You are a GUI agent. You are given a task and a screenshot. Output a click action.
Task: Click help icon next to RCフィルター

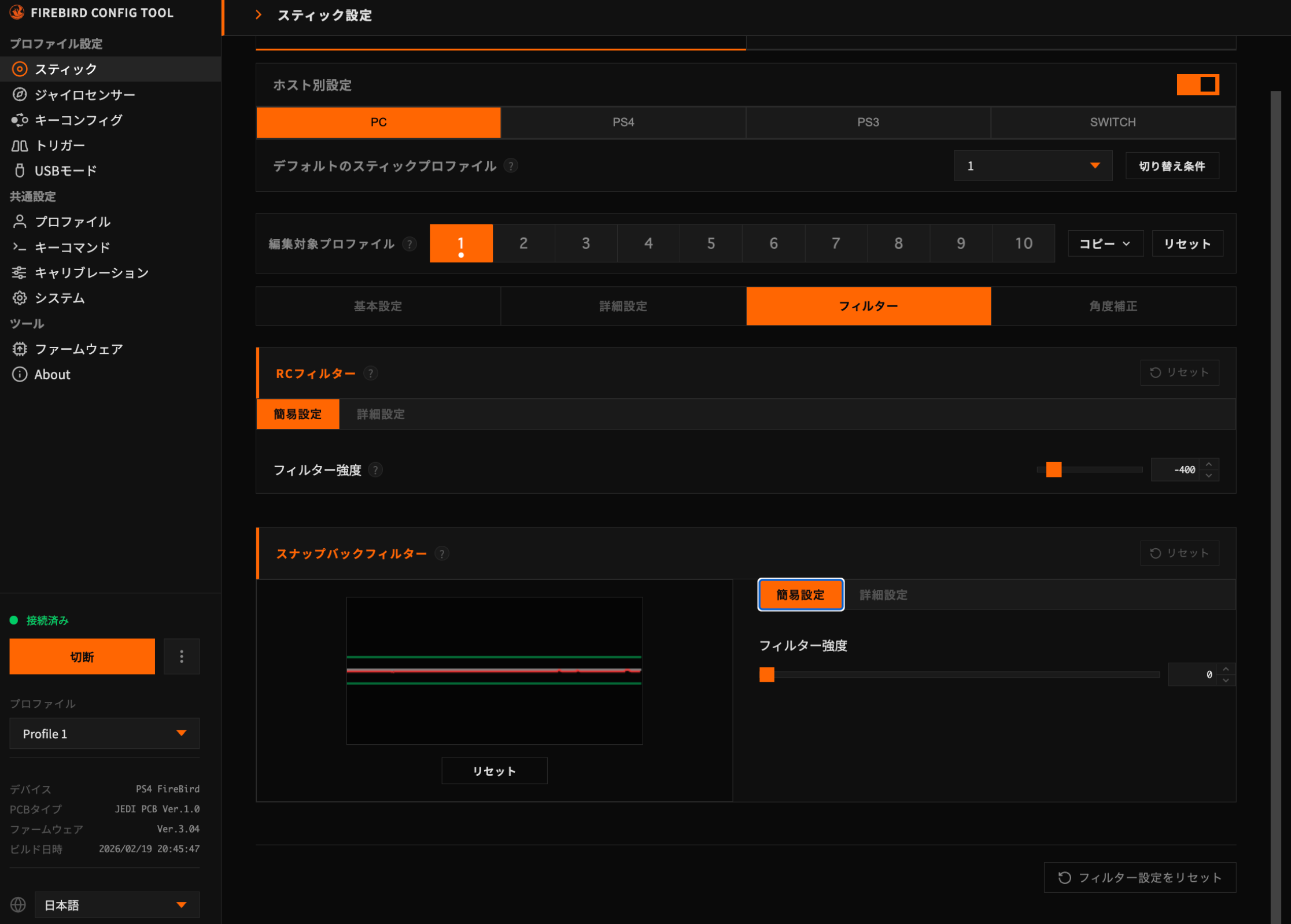pos(371,374)
